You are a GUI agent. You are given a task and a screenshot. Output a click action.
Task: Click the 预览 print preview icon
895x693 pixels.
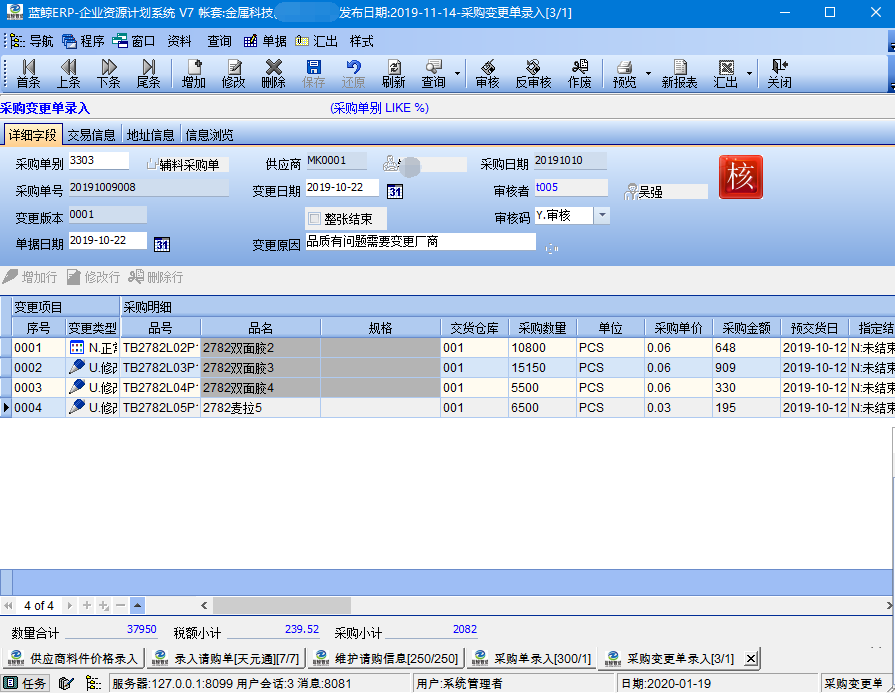click(624, 74)
